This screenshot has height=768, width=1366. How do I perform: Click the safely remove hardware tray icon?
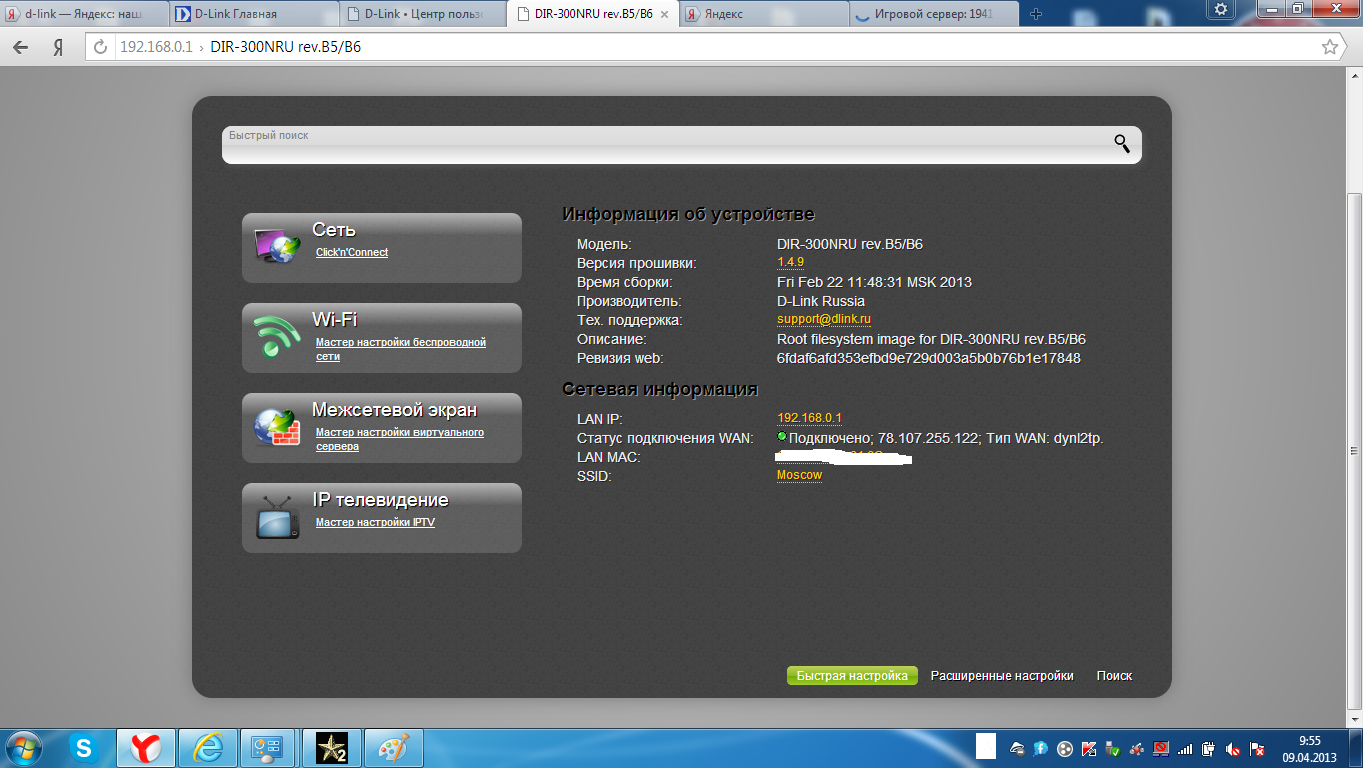tap(1112, 747)
